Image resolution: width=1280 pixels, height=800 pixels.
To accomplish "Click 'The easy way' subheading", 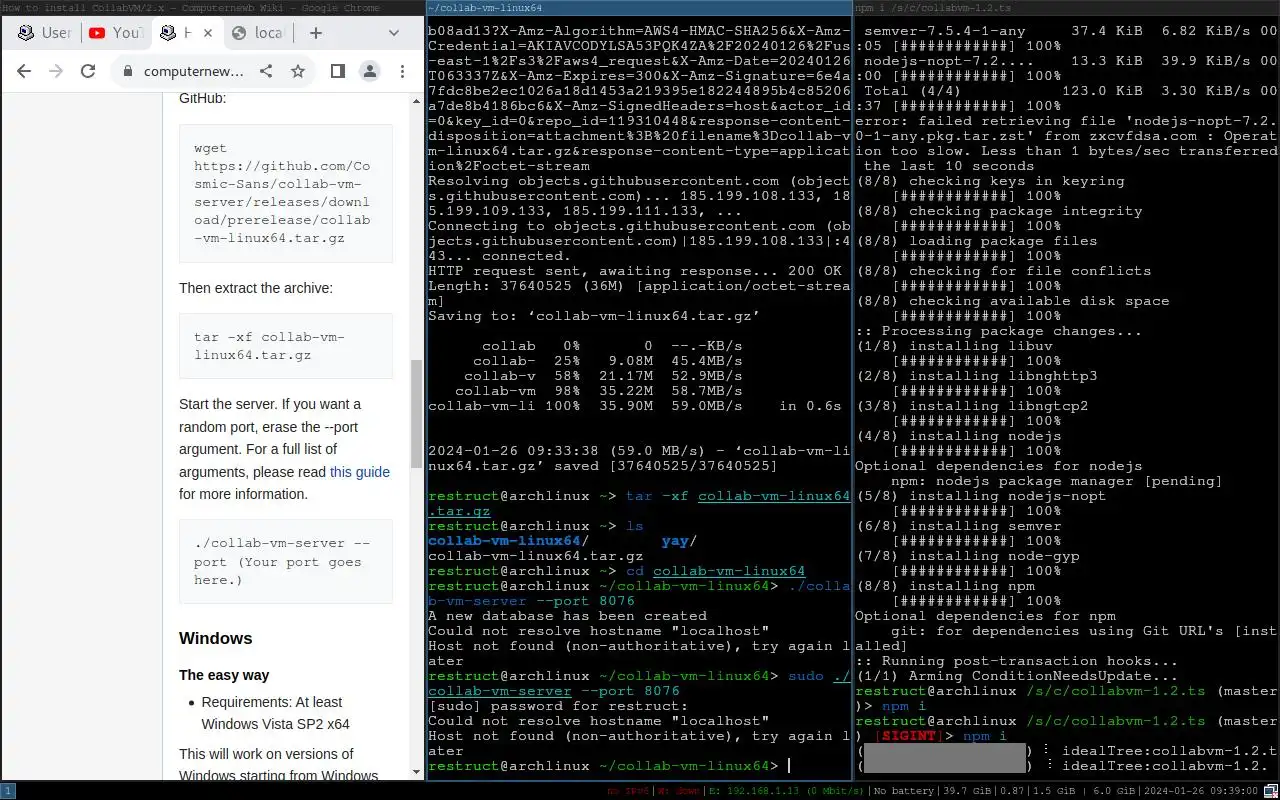I will click(224, 675).
